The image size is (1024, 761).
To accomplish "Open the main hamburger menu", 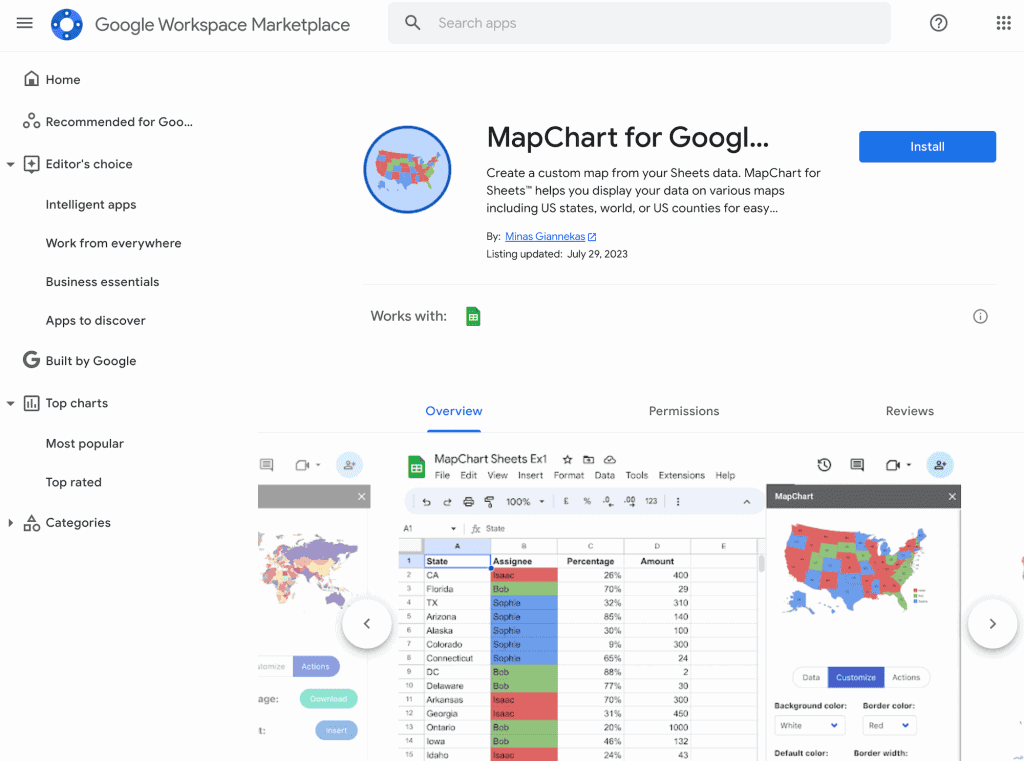I will tap(25, 24).
